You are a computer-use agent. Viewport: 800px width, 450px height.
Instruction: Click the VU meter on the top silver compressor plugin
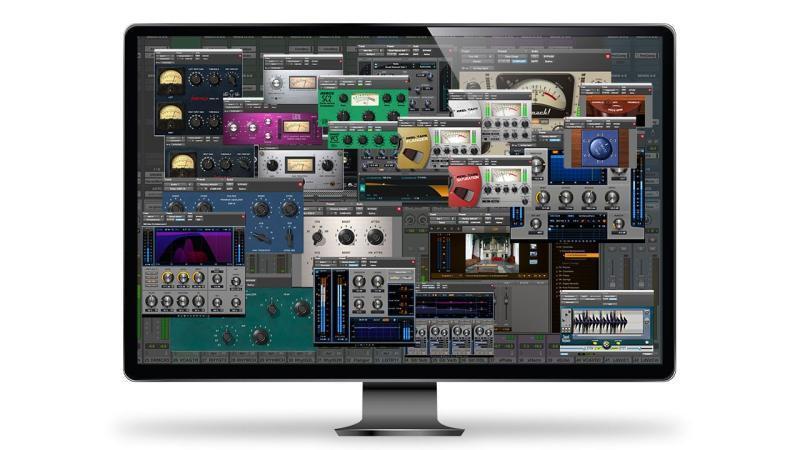pos(302,83)
